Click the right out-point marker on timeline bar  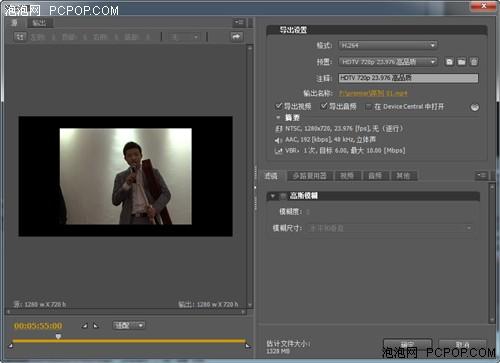pyautogui.click(x=248, y=345)
